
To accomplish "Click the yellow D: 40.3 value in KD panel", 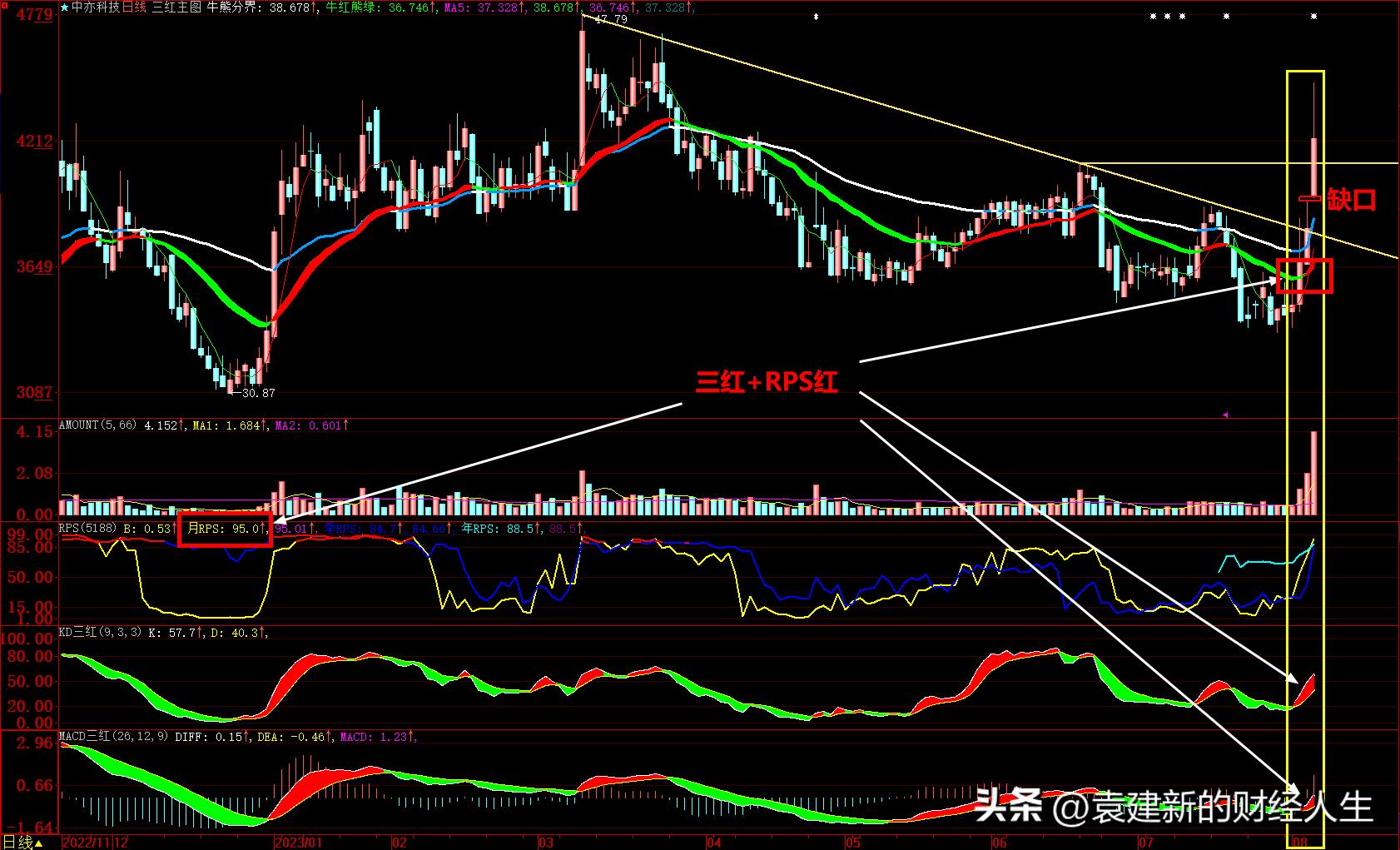I will 236,633.
